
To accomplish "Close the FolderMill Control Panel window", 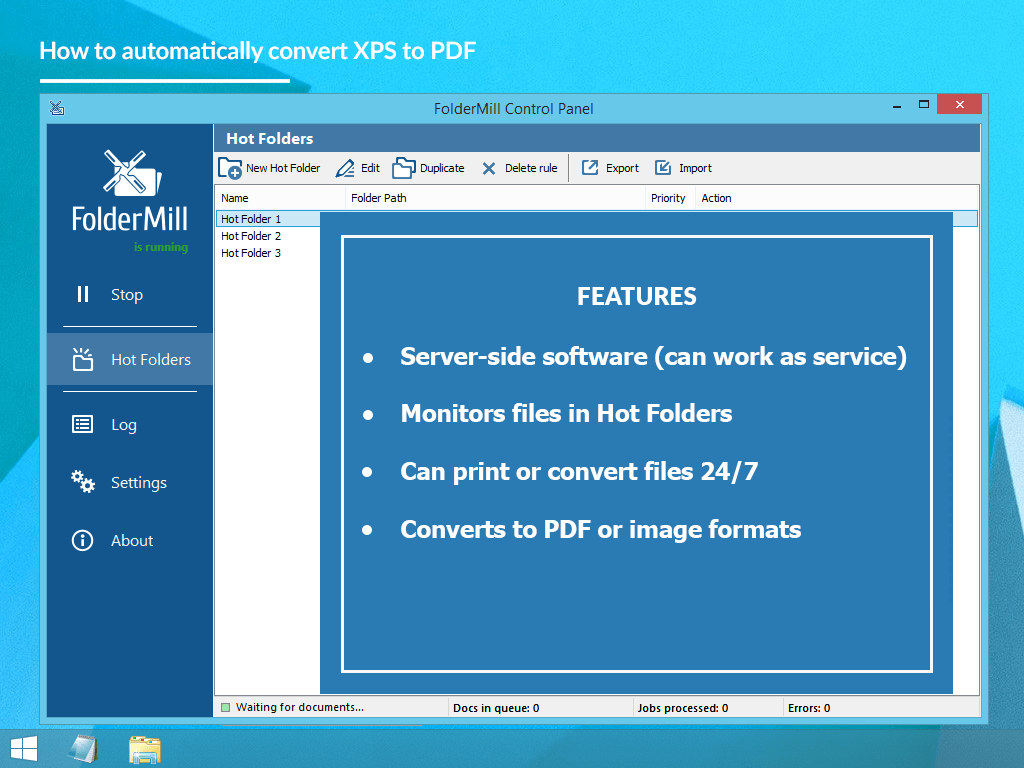I will (959, 104).
